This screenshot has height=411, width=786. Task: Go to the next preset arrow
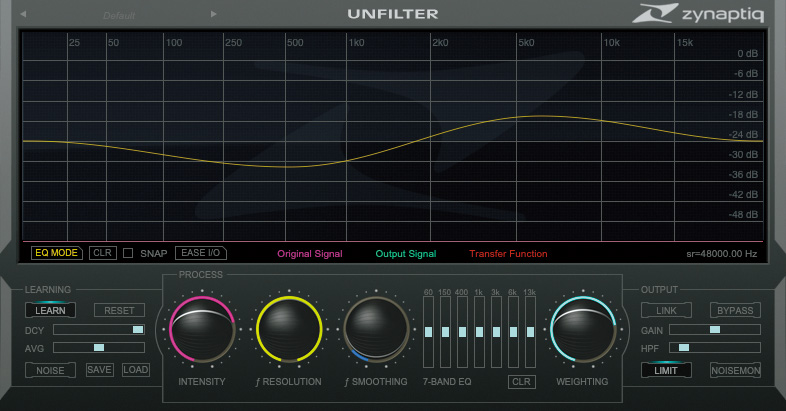(214, 14)
